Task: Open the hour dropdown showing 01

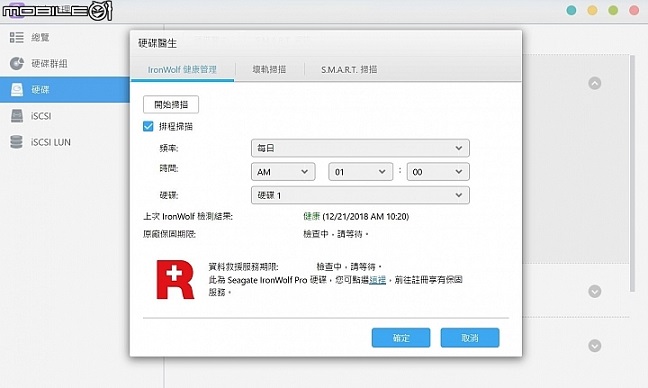Action: click(360, 171)
